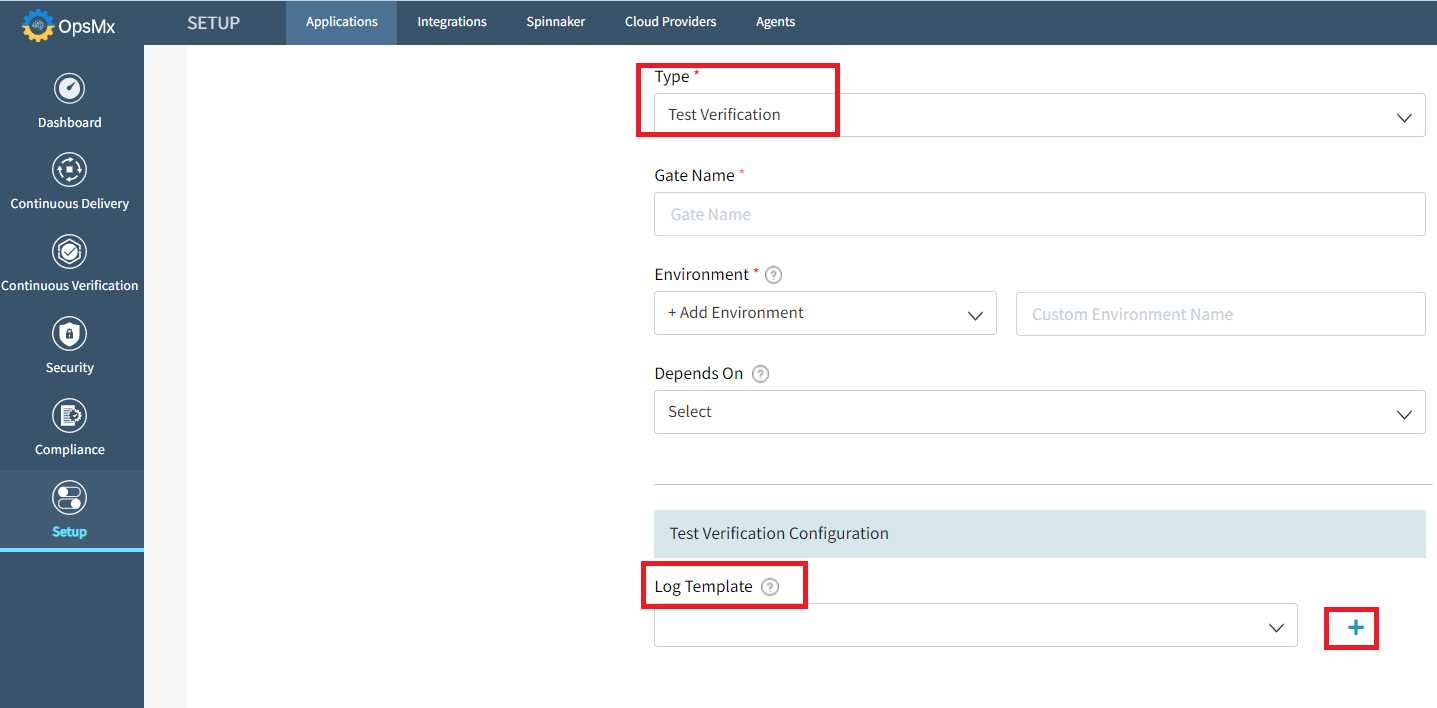Image resolution: width=1437 pixels, height=708 pixels.
Task: Open the Compliance document icon
Action: 69,415
